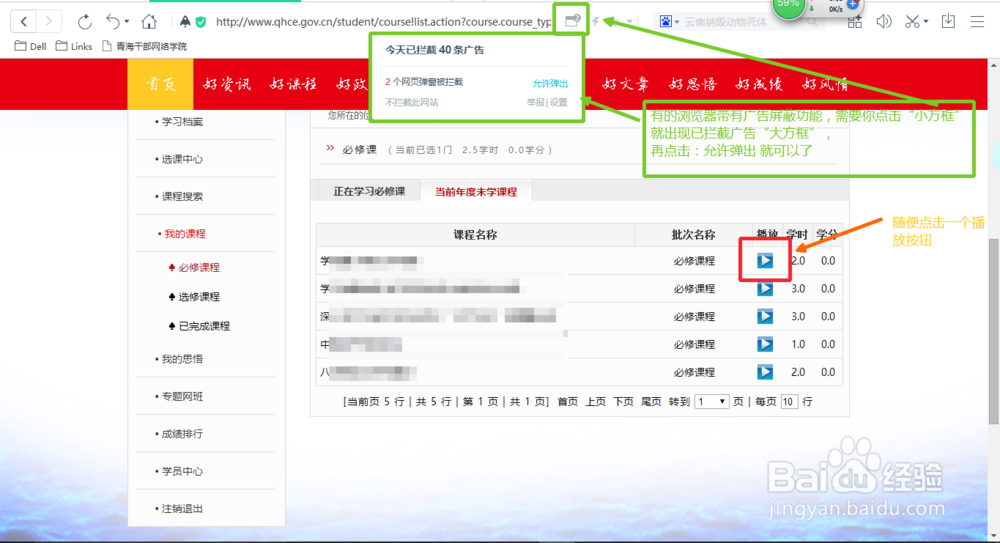The height and width of the screenshot is (543, 1000).
Task: Go to 首页 first page of list
Action: 568,401
